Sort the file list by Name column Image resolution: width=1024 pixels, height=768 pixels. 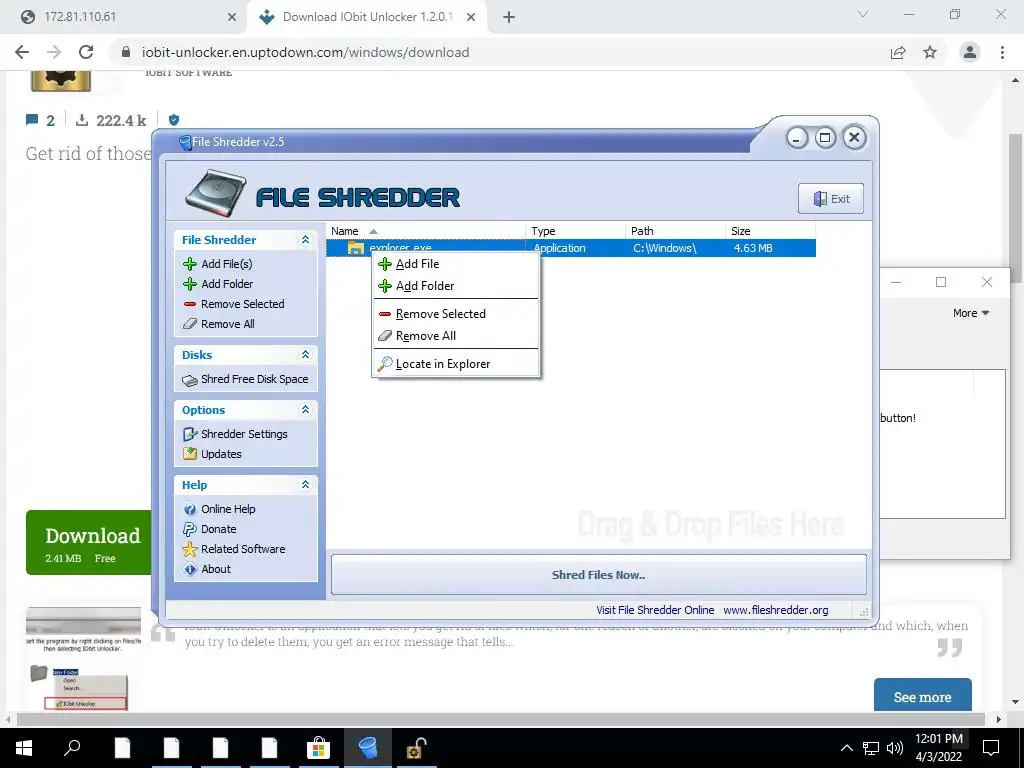(x=426, y=231)
